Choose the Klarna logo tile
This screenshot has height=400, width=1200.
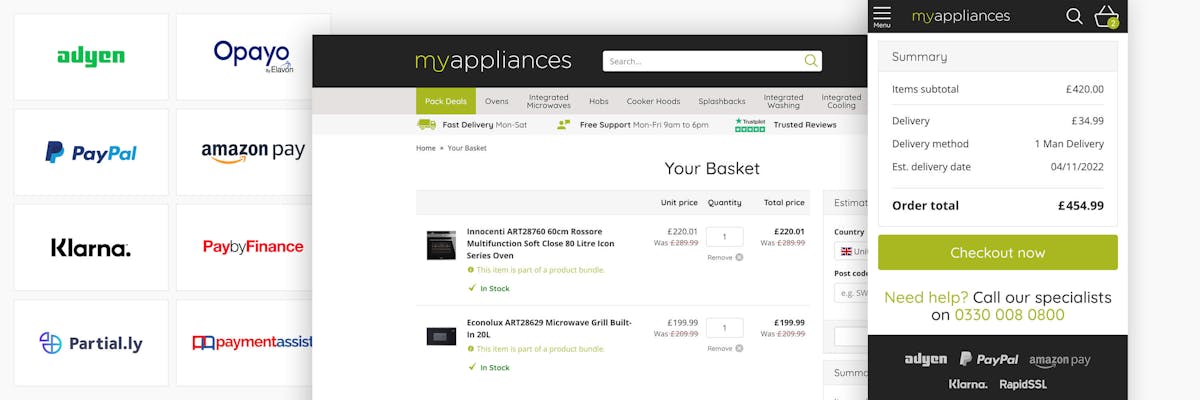[91, 247]
